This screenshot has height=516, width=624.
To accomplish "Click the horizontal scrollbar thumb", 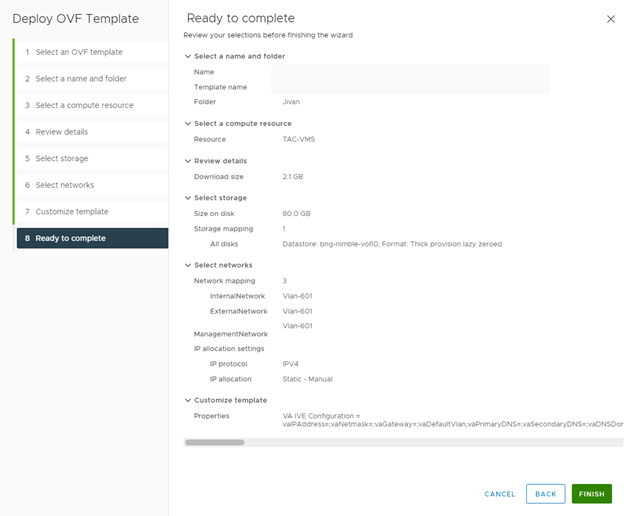I will coord(214,442).
